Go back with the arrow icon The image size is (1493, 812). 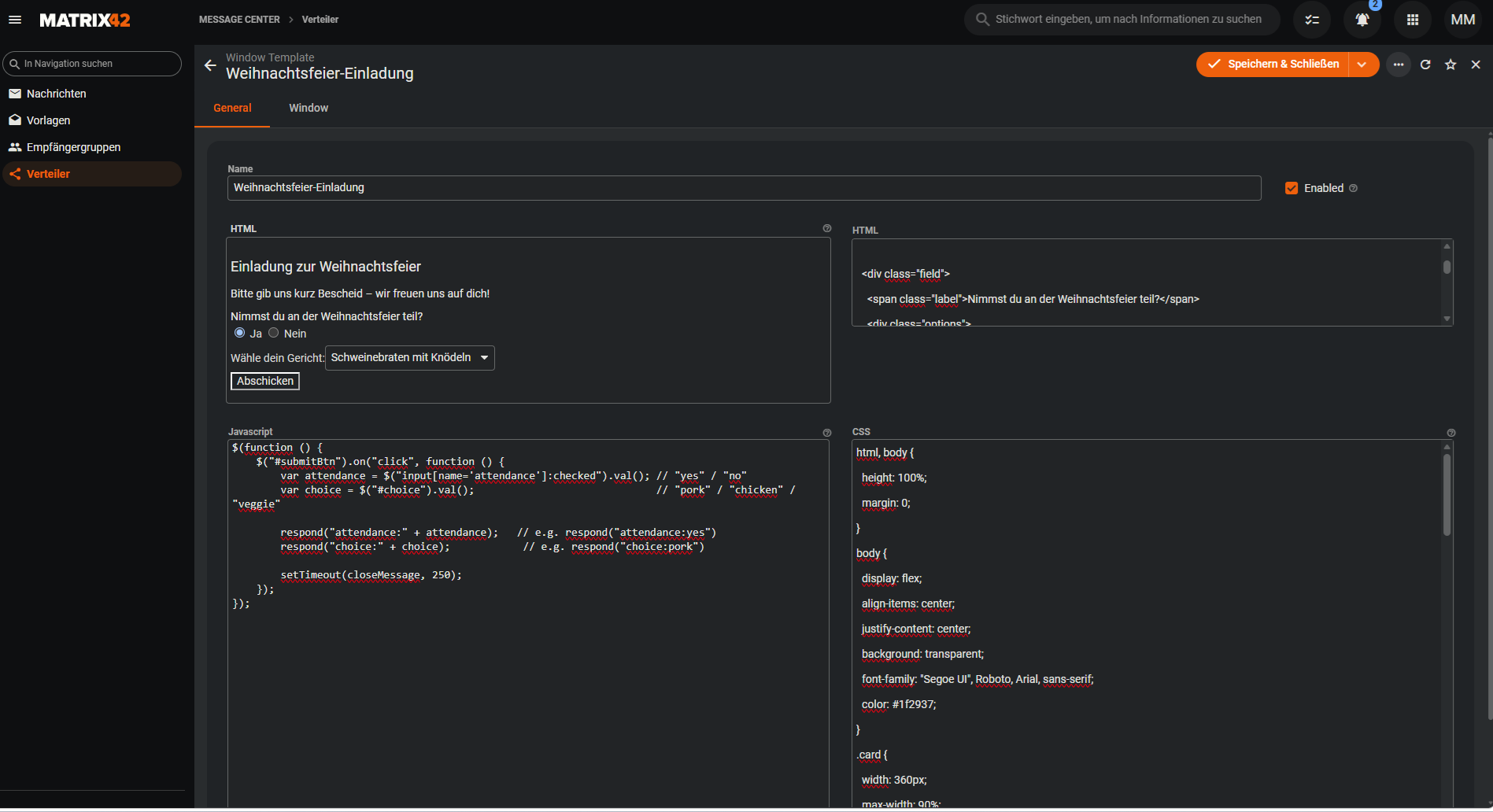(x=210, y=65)
